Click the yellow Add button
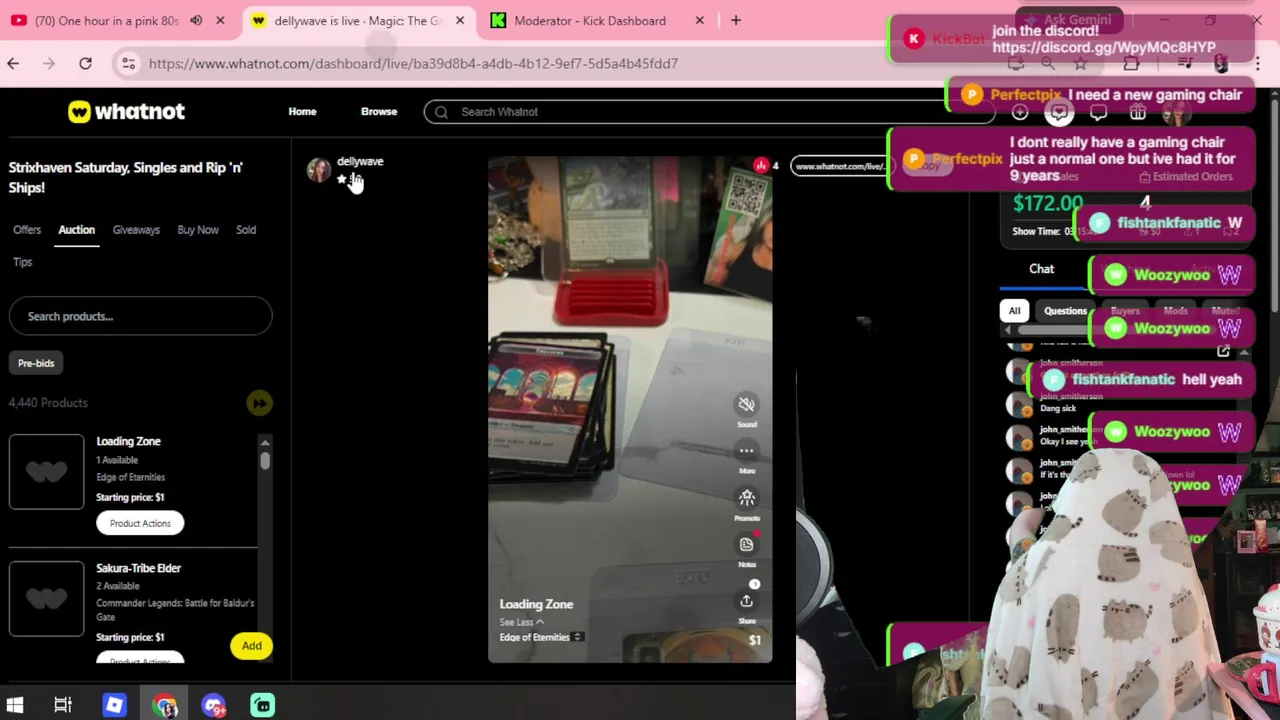1280x720 pixels. point(251,646)
